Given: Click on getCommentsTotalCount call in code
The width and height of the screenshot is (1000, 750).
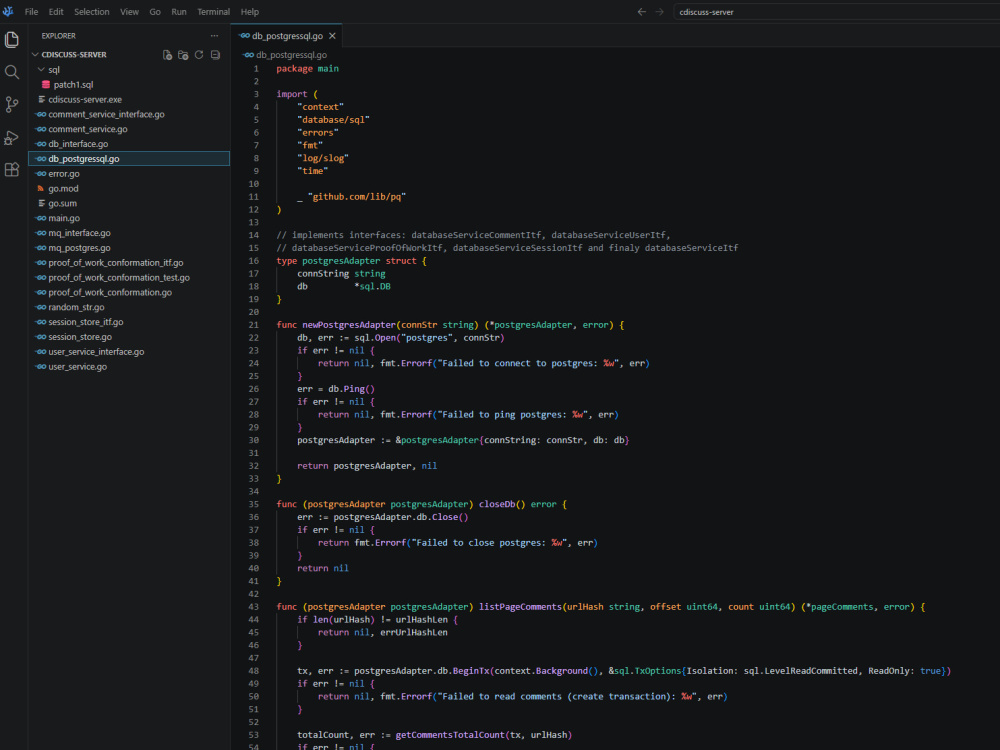Looking at the screenshot, I should click(450, 735).
